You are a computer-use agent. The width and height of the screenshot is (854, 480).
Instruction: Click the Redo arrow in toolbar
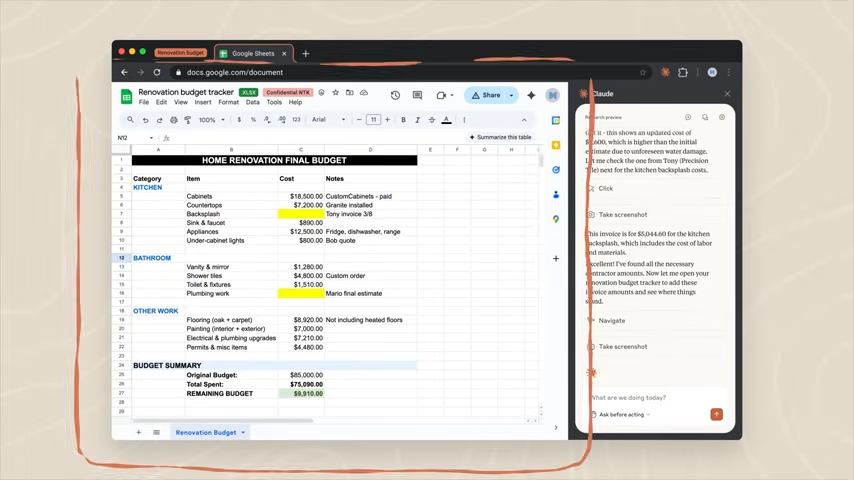point(159,120)
